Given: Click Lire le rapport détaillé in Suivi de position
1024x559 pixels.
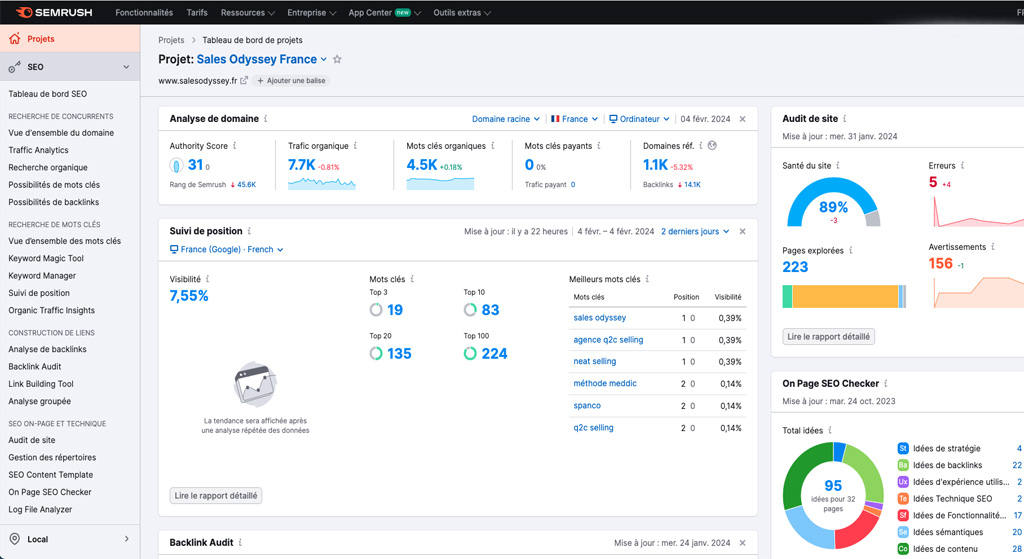Looking at the screenshot, I should (216, 496).
